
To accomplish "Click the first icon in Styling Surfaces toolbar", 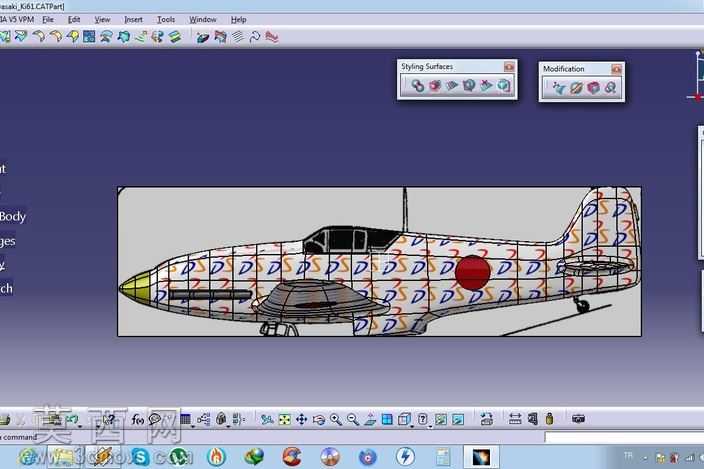I will (x=418, y=85).
